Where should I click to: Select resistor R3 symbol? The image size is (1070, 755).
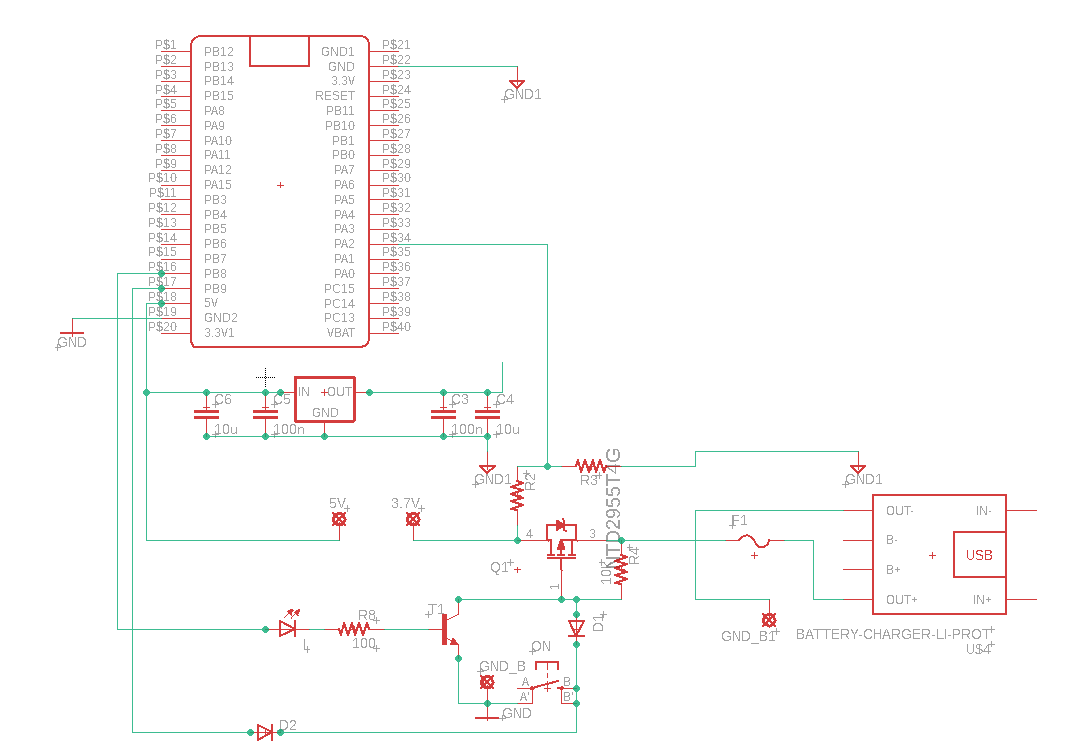tap(591, 466)
